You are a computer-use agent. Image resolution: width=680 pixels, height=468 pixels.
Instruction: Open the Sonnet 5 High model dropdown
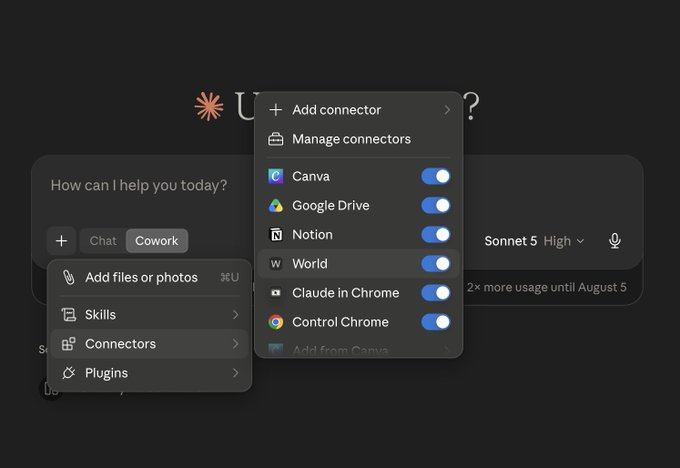pyautogui.click(x=534, y=241)
